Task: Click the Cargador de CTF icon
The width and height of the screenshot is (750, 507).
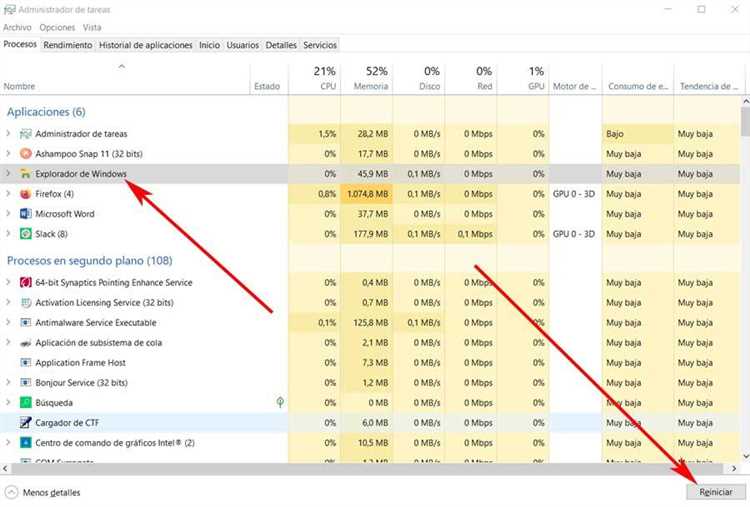Action: tap(25, 423)
